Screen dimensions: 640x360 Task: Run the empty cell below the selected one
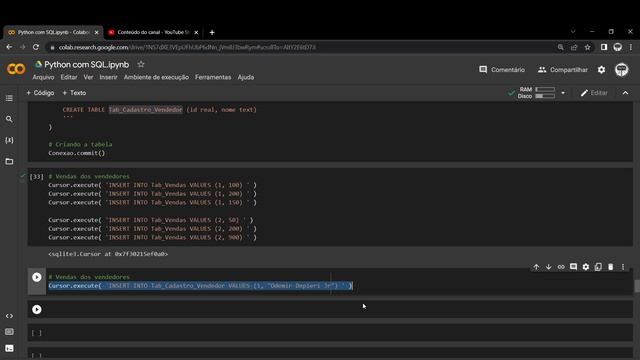(37, 309)
